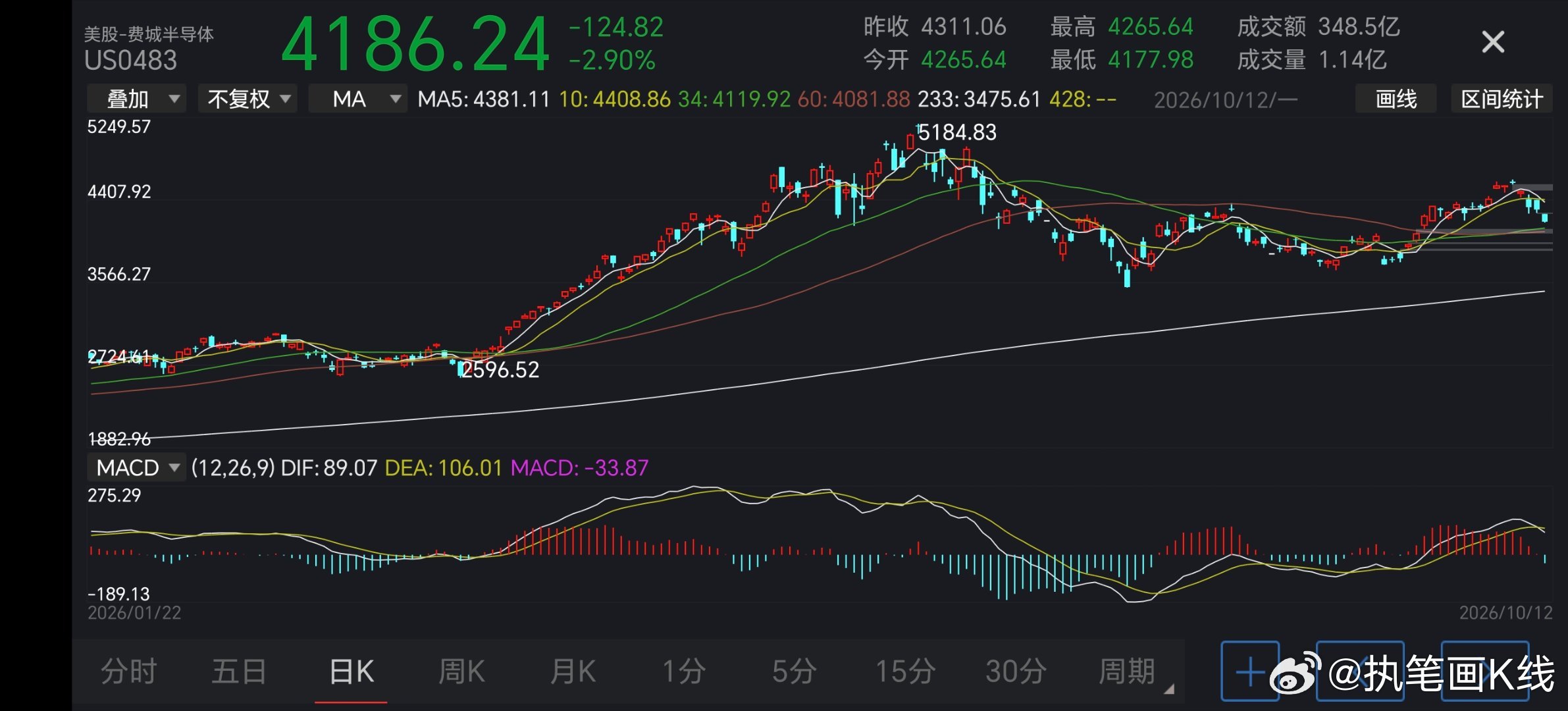The width and height of the screenshot is (1568, 711).
Task: Click the 画线 draw-line button
Action: point(1396,99)
